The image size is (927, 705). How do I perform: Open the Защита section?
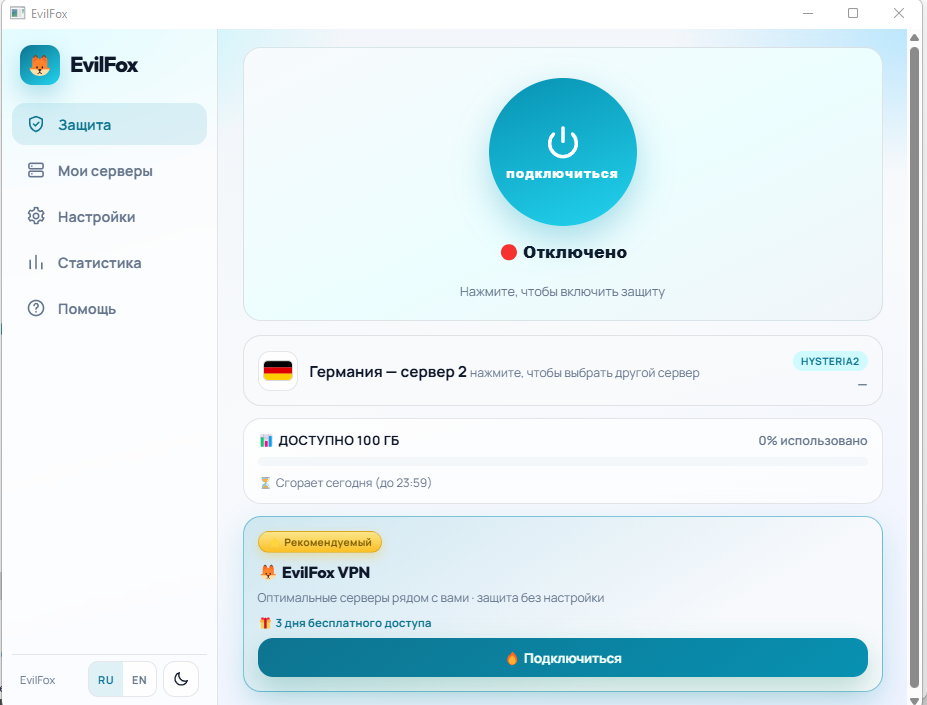(x=109, y=124)
